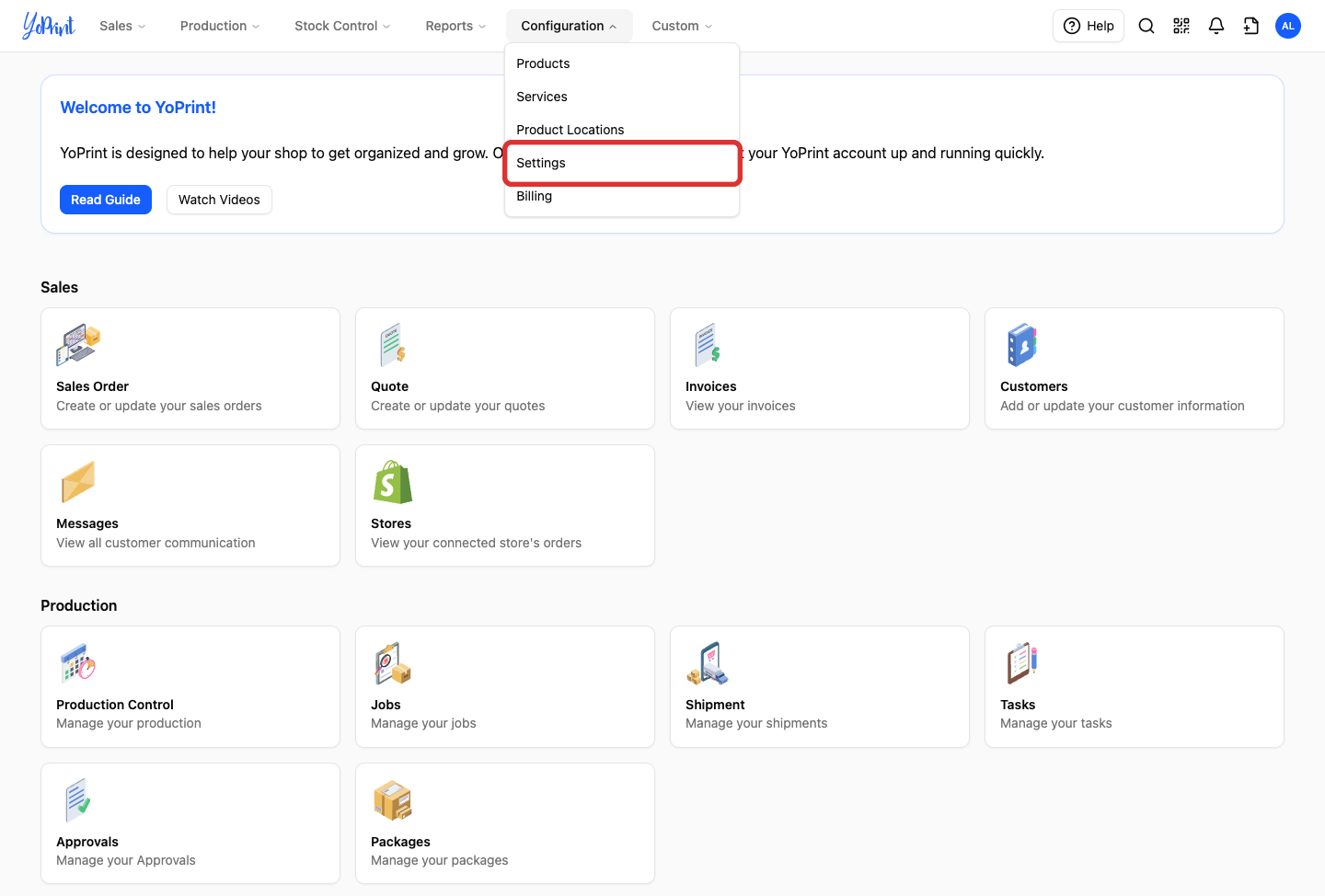Screen dimensions: 1325x896
Task: Open the Help button
Action: pyautogui.click(x=1089, y=26)
